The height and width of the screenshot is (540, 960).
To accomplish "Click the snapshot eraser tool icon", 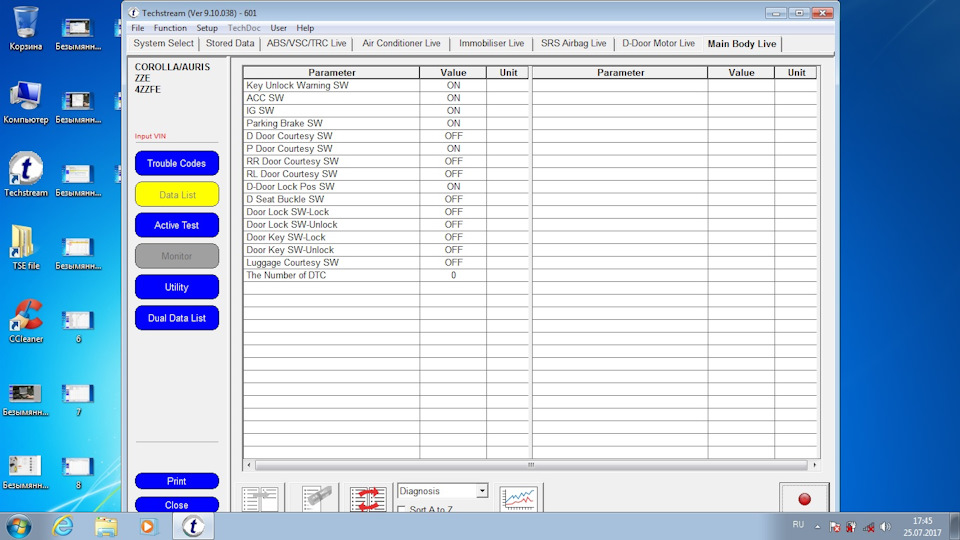I will coord(317,498).
